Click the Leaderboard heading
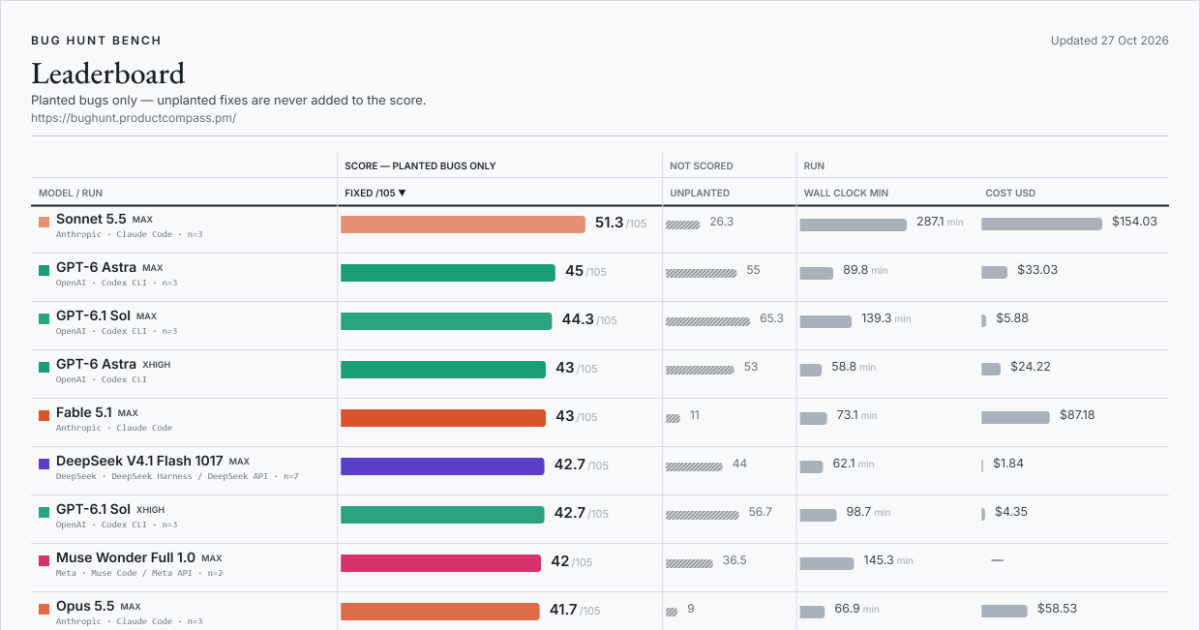 tap(108, 74)
